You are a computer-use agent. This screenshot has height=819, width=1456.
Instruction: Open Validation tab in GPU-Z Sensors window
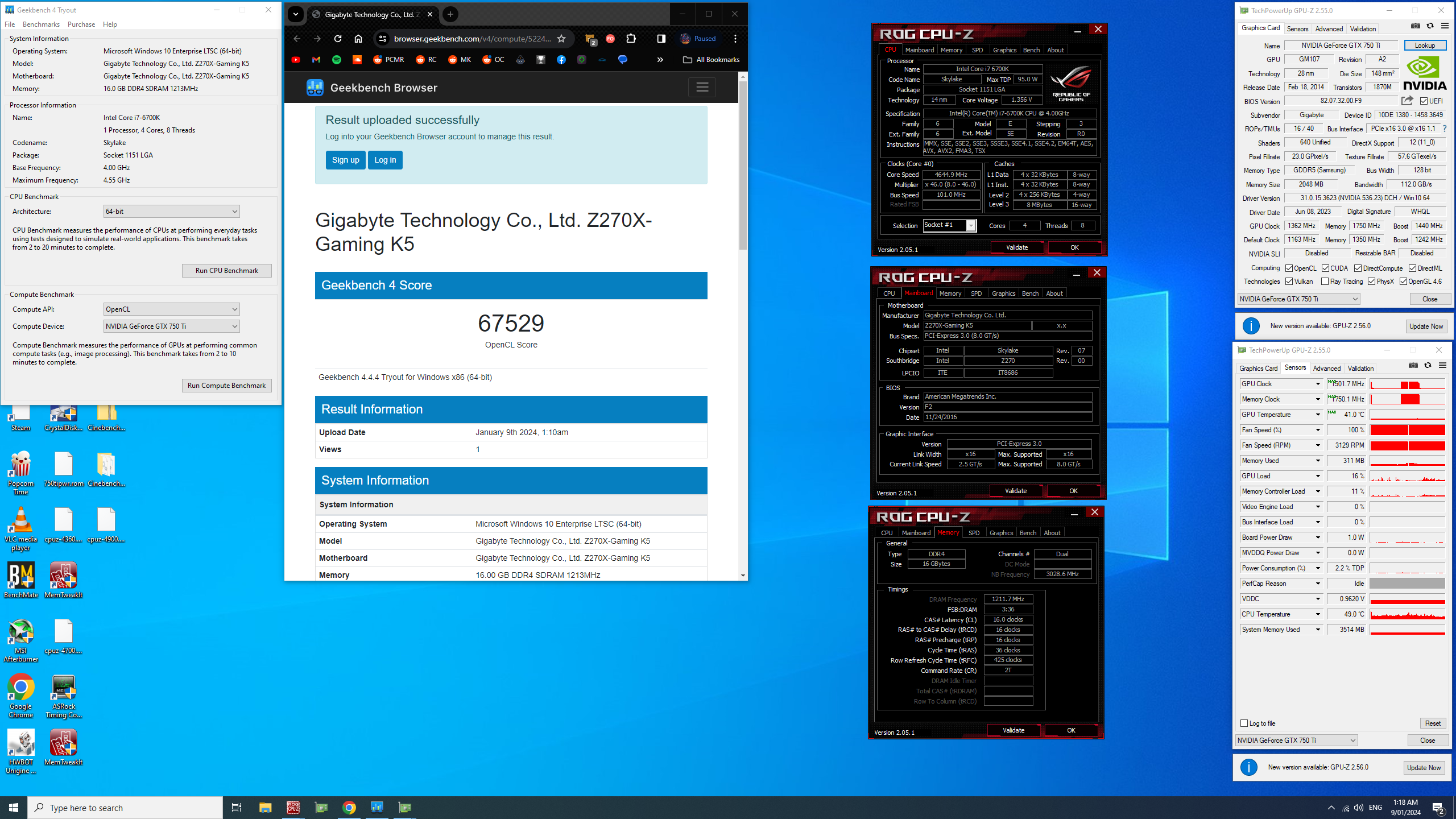1360,369
